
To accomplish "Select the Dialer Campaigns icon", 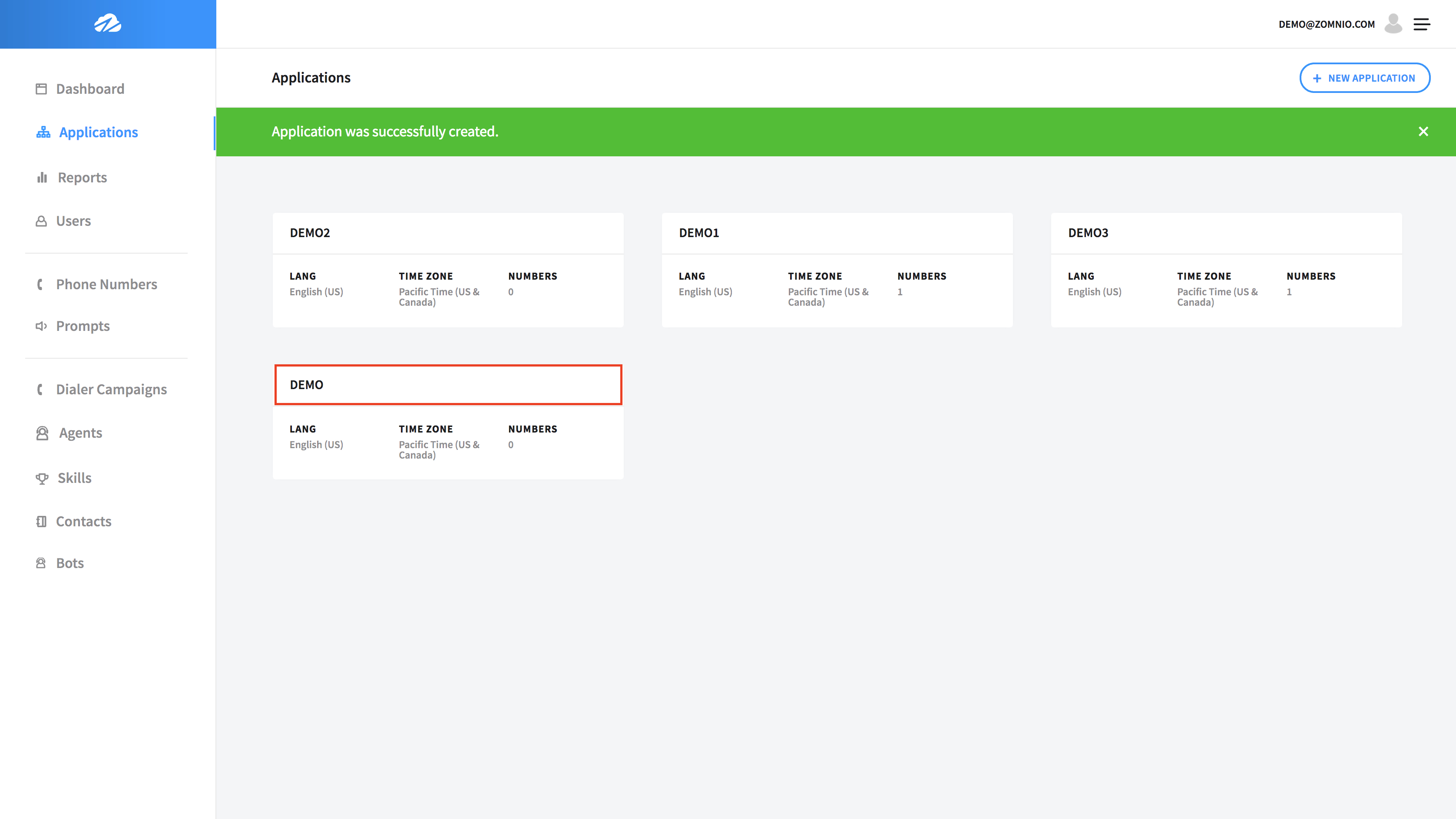I will (40, 389).
